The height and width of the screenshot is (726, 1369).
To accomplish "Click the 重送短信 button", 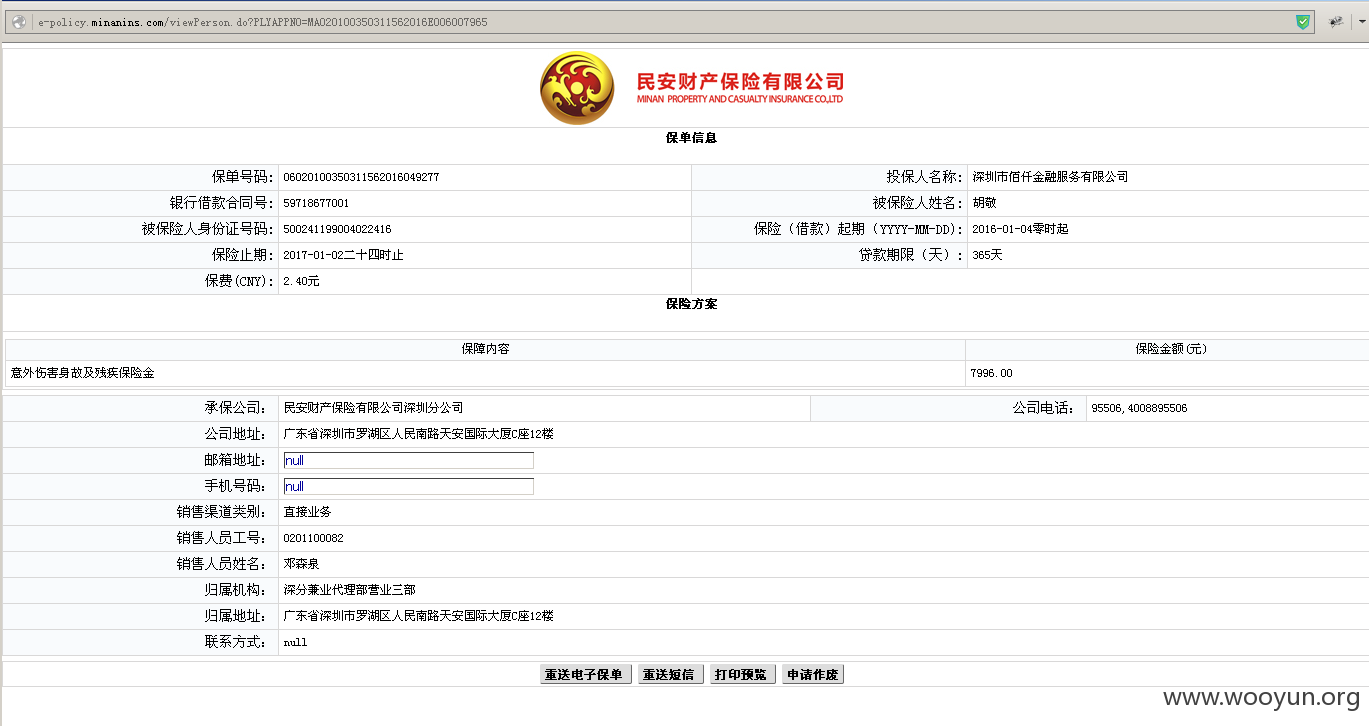I will [x=671, y=675].
